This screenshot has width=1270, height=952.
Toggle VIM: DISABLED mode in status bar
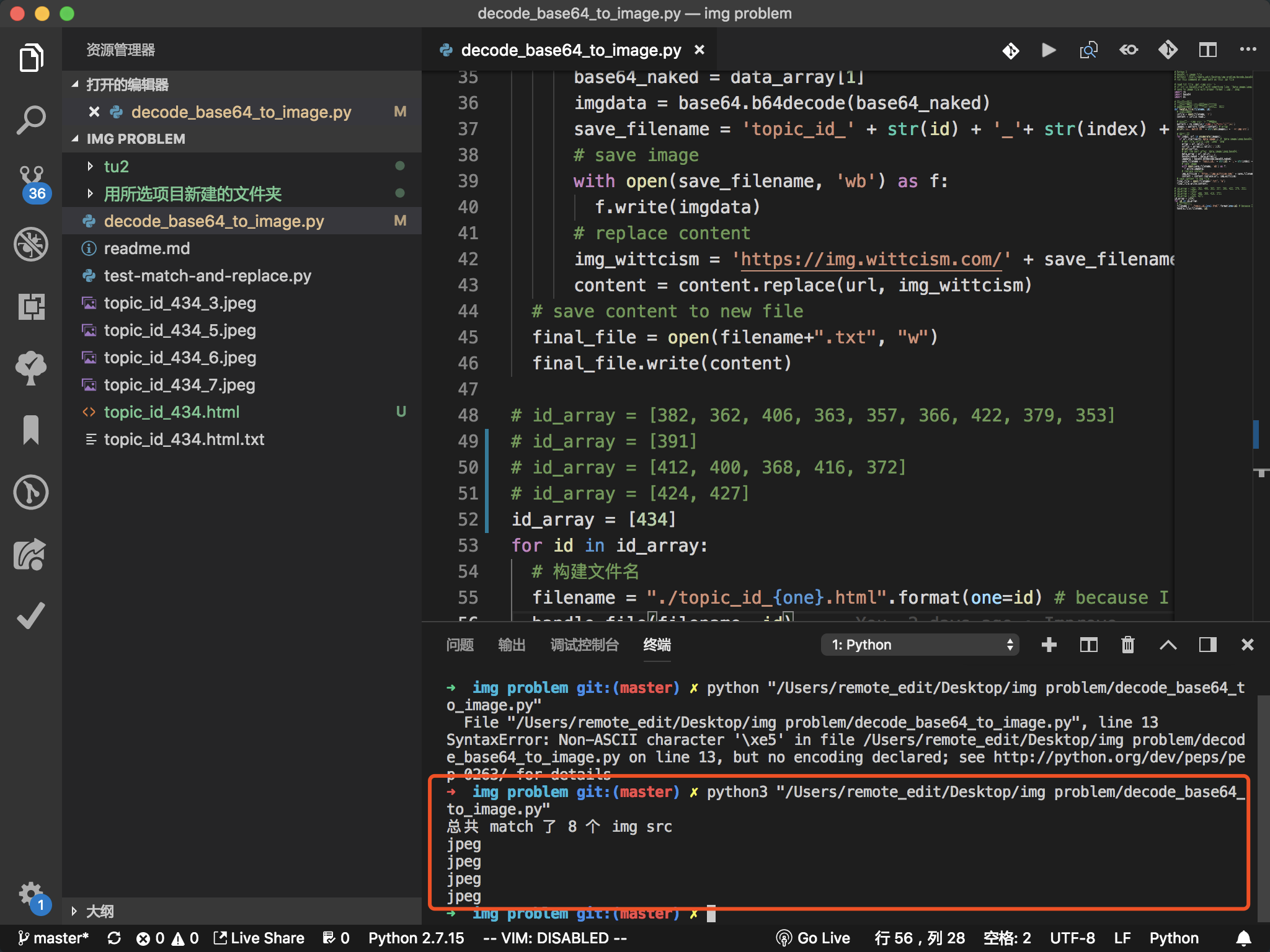(x=554, y=938)
